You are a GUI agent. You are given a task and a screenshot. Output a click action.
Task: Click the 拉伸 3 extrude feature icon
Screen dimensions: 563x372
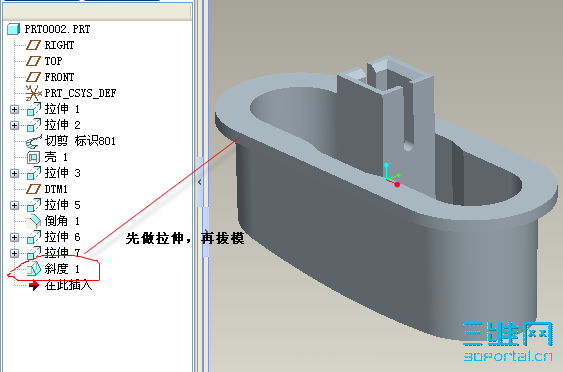pyautogui.click(x=34, y=173)
